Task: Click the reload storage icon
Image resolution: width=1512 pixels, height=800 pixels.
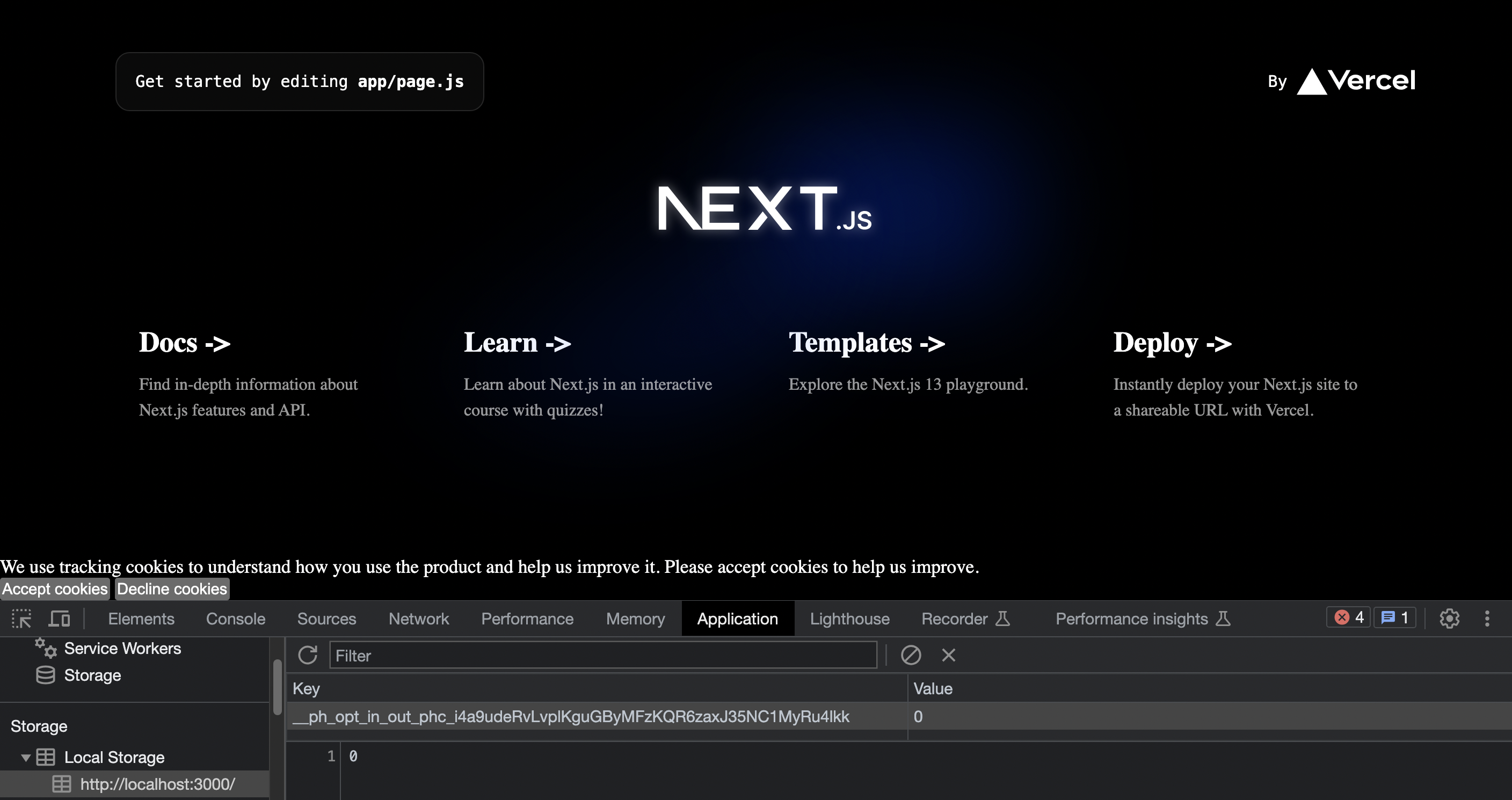Action: click(x=309, y=656)
